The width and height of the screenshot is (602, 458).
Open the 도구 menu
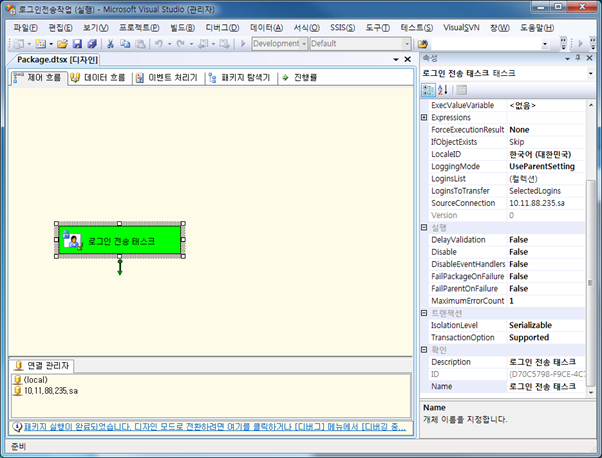click(x=377, y=28)
